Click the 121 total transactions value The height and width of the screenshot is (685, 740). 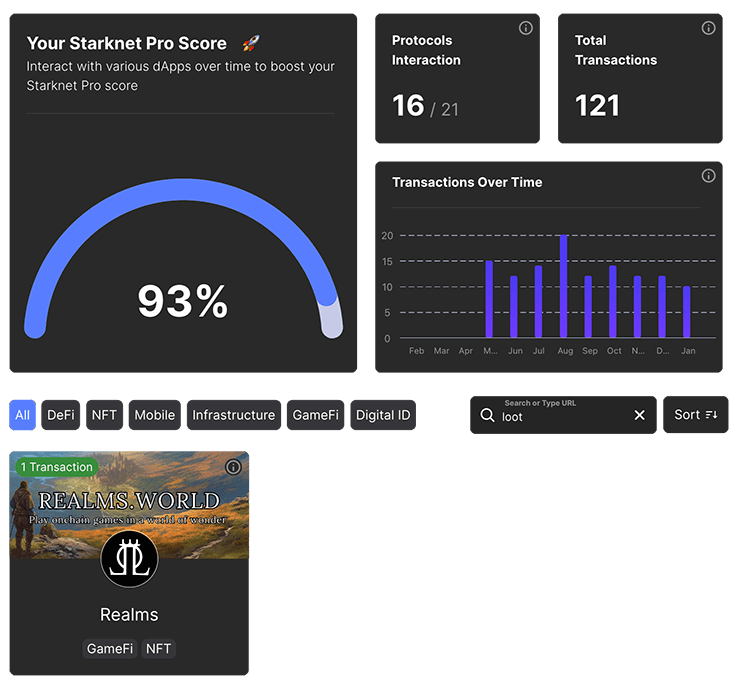click(597, 105)
